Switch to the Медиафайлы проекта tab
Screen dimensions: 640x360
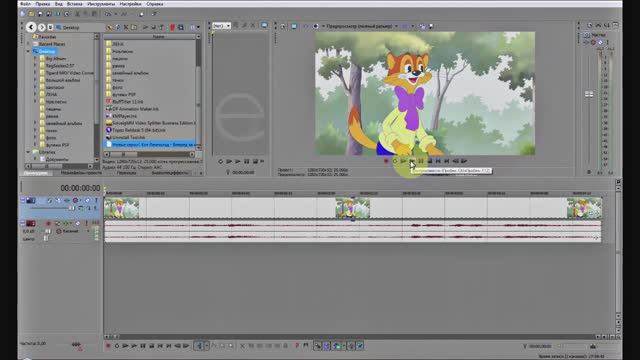coord(81,173)
